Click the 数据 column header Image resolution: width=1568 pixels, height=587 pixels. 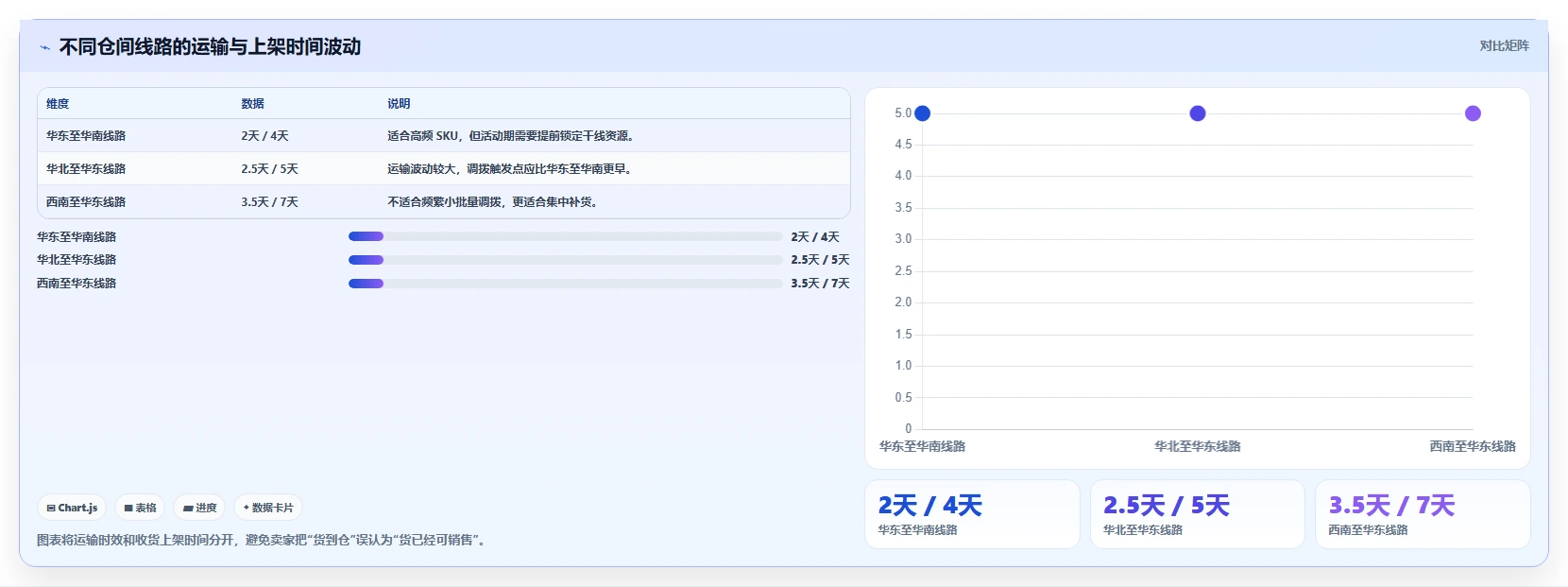(252, 104)
